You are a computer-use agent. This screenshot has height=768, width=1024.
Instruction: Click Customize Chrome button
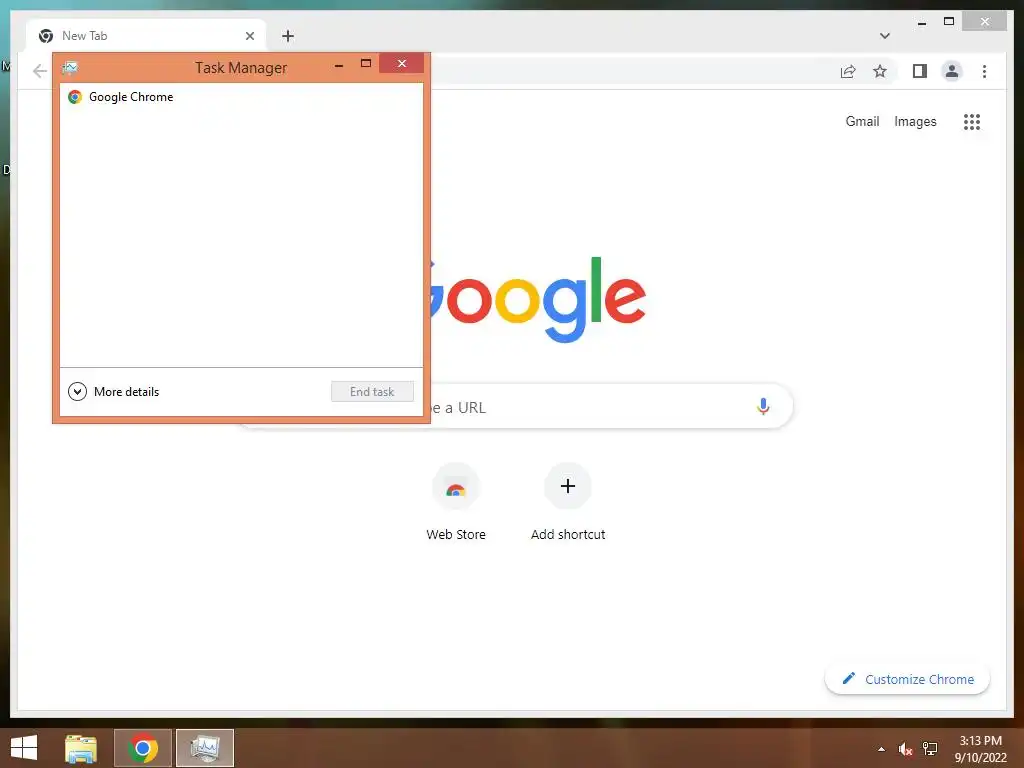[x=907, y=679]
